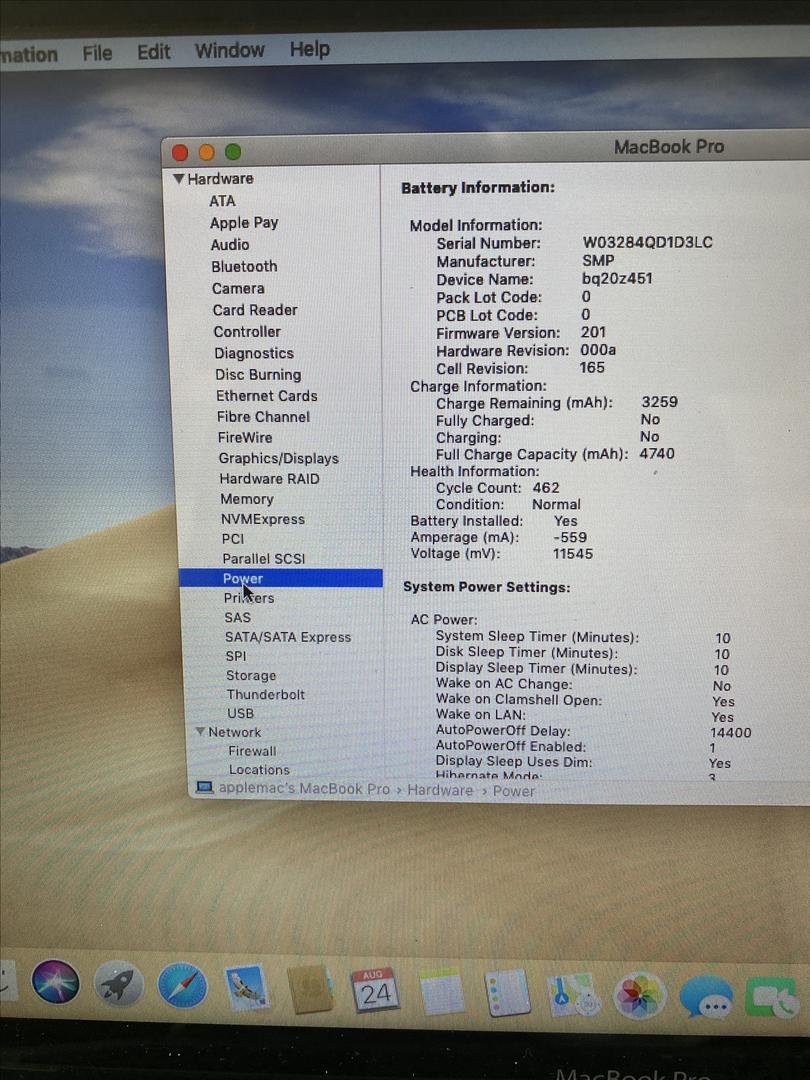Open the Help menu
This screenshot has width=810, height=1080.
point(309,49)
